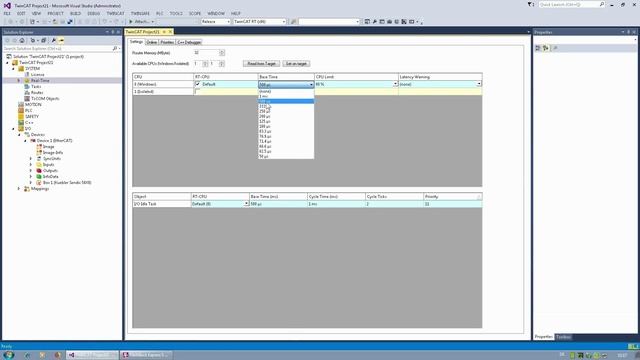Open the Latency Warning dropdown

[479, 84]
